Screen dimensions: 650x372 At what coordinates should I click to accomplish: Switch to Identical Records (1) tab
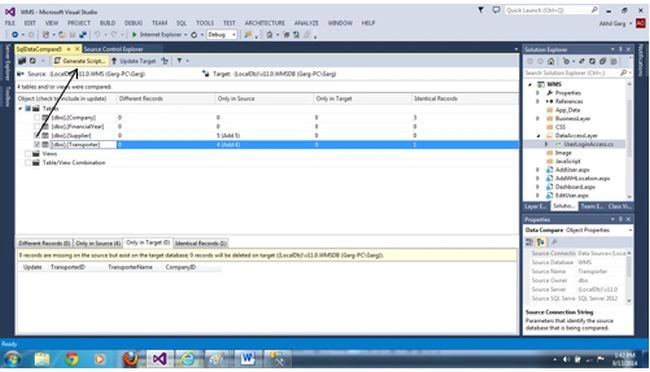(x=200, y=243)
